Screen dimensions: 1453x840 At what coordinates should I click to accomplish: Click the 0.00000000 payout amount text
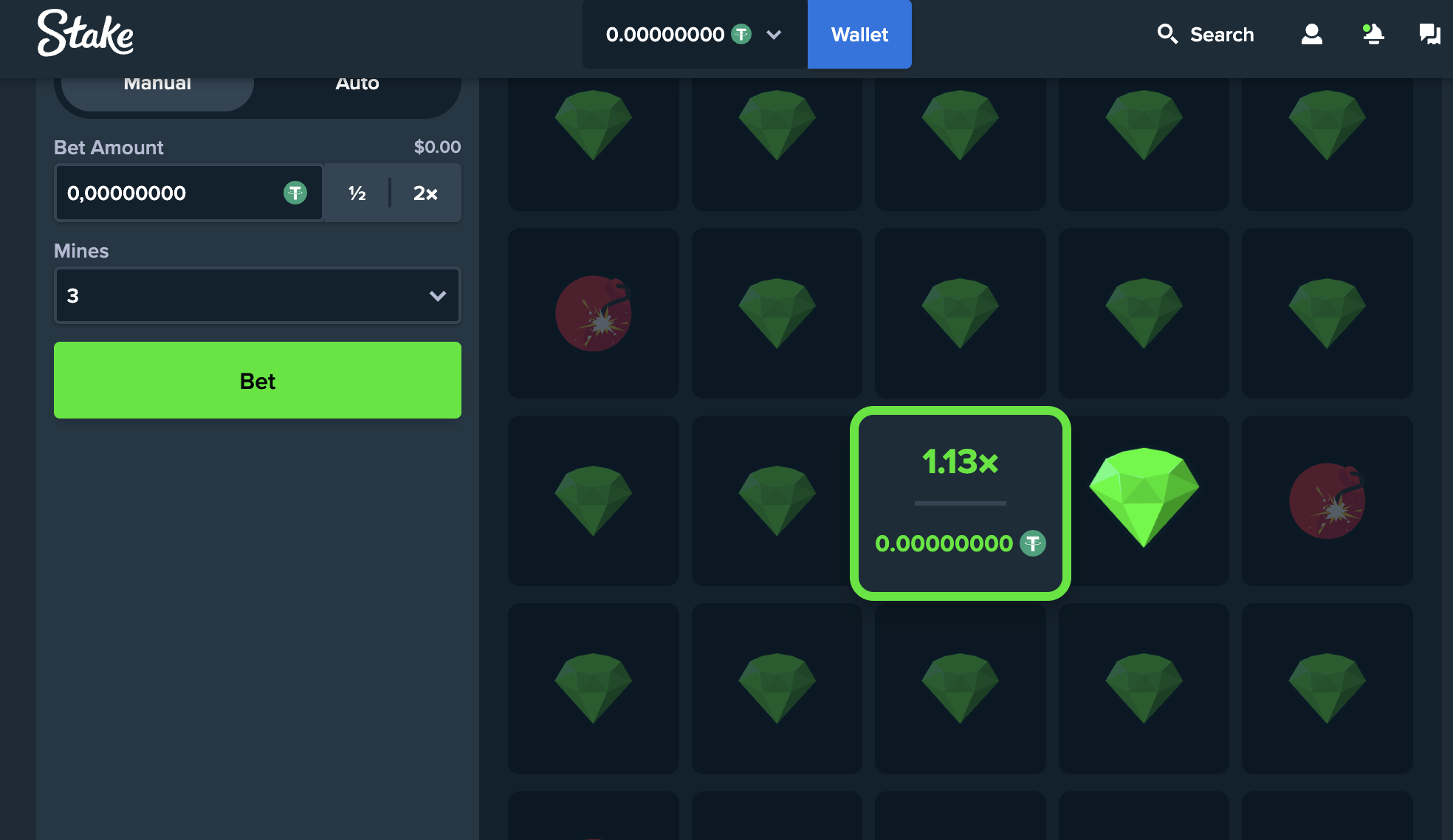coord(944,543)
